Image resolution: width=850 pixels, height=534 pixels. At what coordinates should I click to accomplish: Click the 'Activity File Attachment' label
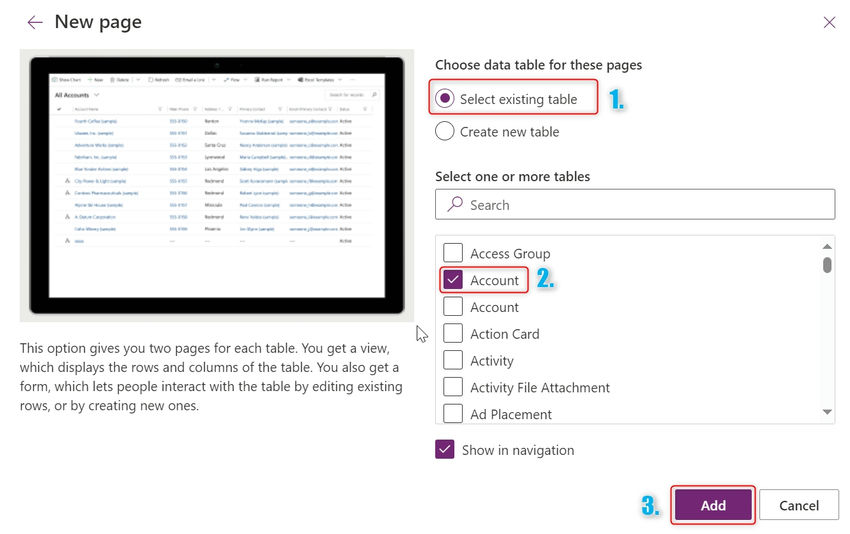point(540,388)
